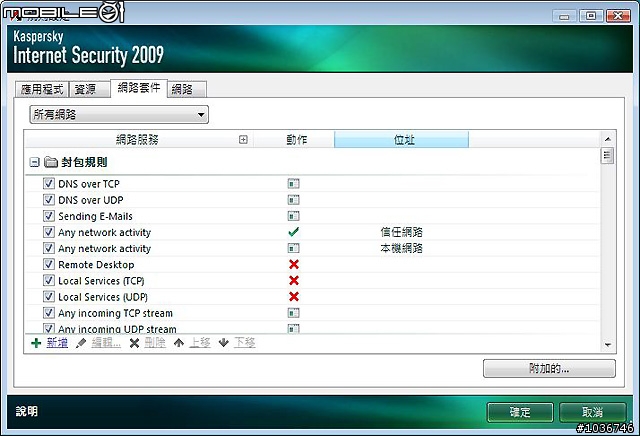
Task: Select the Remote Desktop row text
Action: point(96,265)
